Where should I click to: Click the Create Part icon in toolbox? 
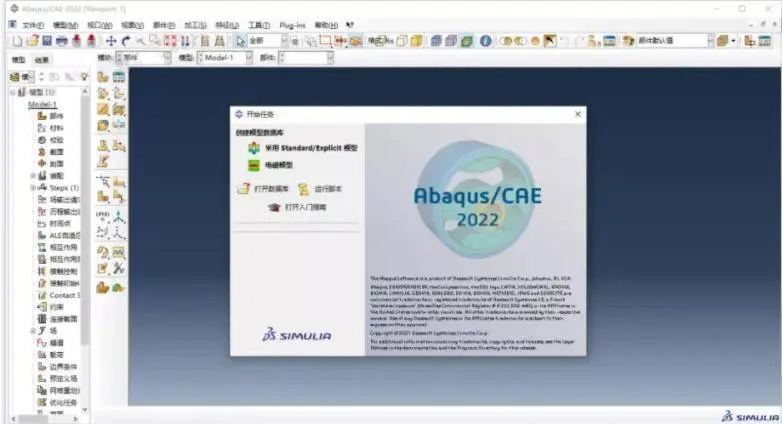[103, 77]
